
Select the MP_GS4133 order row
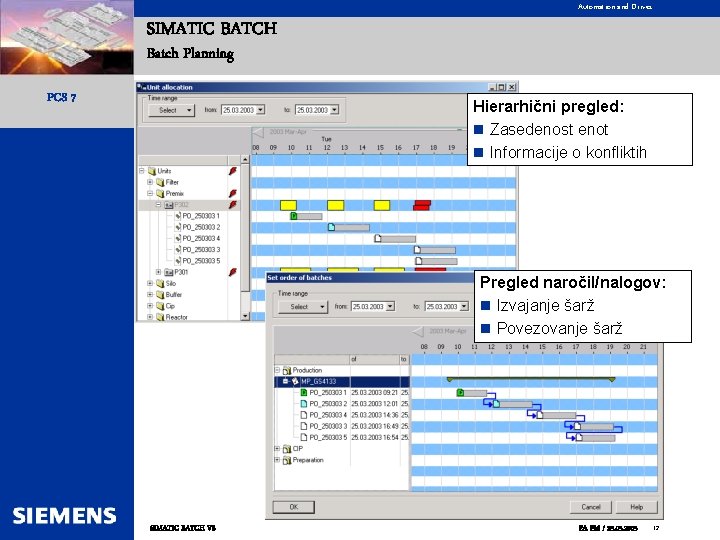click(x=342, y=381)
